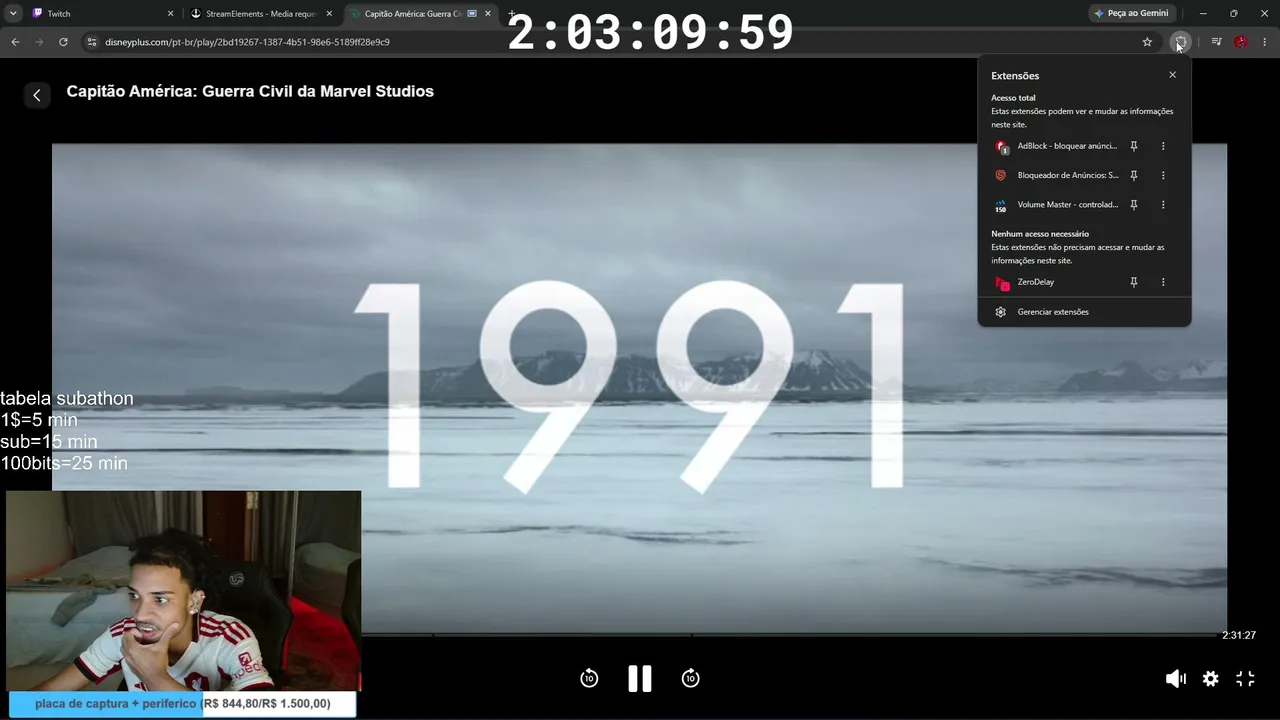Open the AdBlock extension
Screen dimensions: 1280x720
point(1056,146)
